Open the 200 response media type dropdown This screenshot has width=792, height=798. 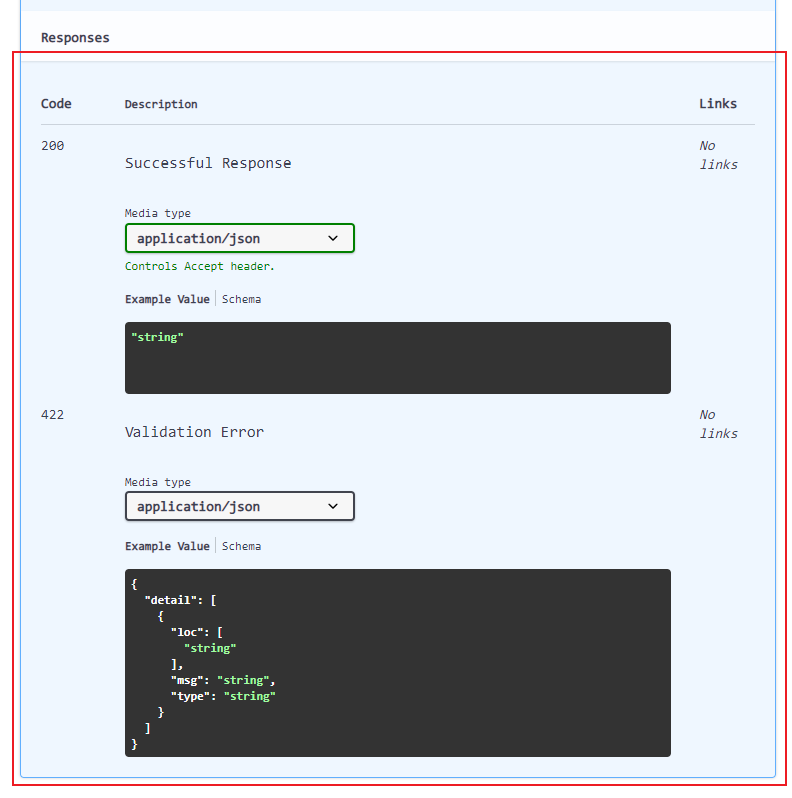[x=238, y=238]
